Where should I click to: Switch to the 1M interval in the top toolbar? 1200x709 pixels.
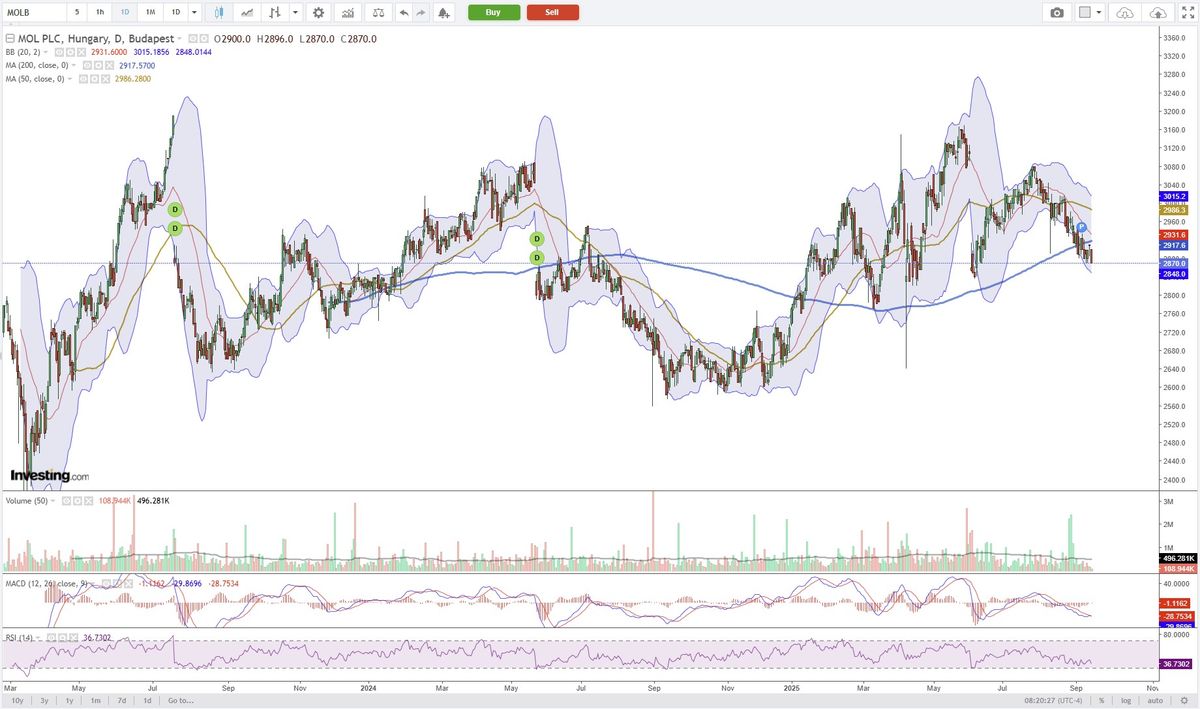click(x=149, y=12)
